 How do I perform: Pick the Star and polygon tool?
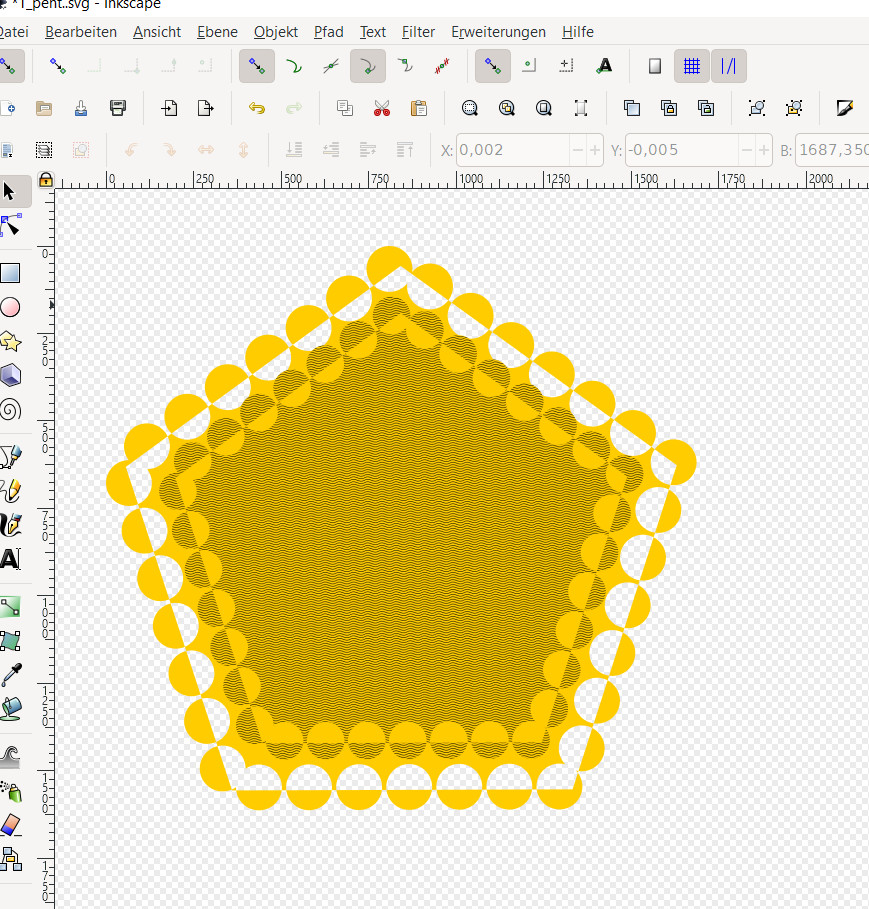coord(10,341)
